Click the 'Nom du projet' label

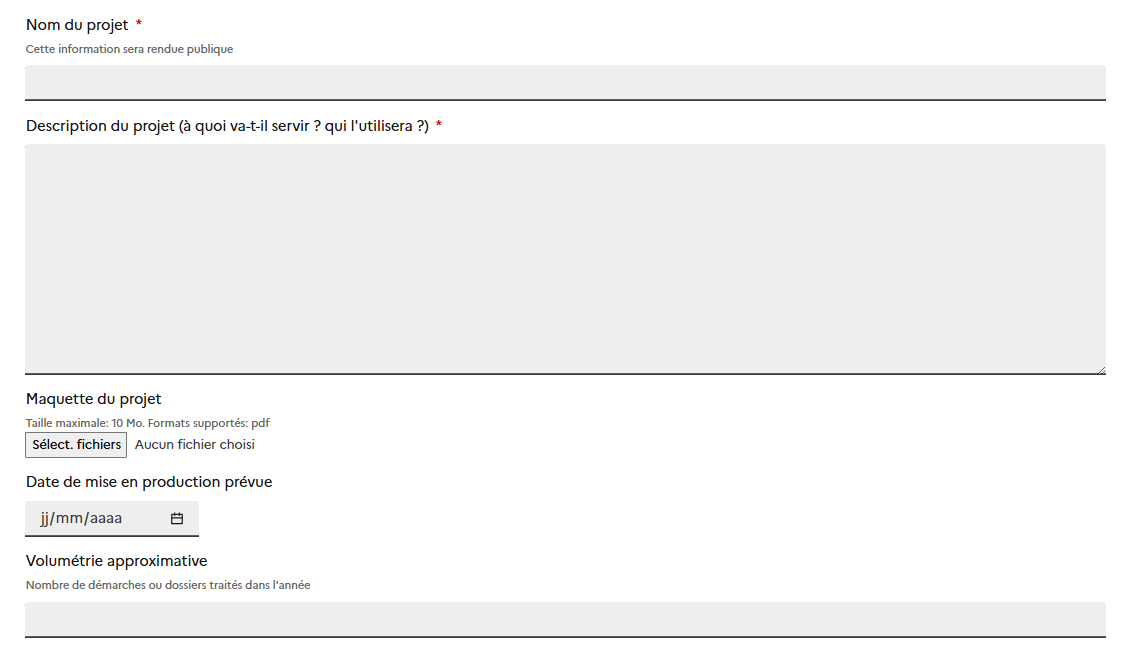point(77,25)
